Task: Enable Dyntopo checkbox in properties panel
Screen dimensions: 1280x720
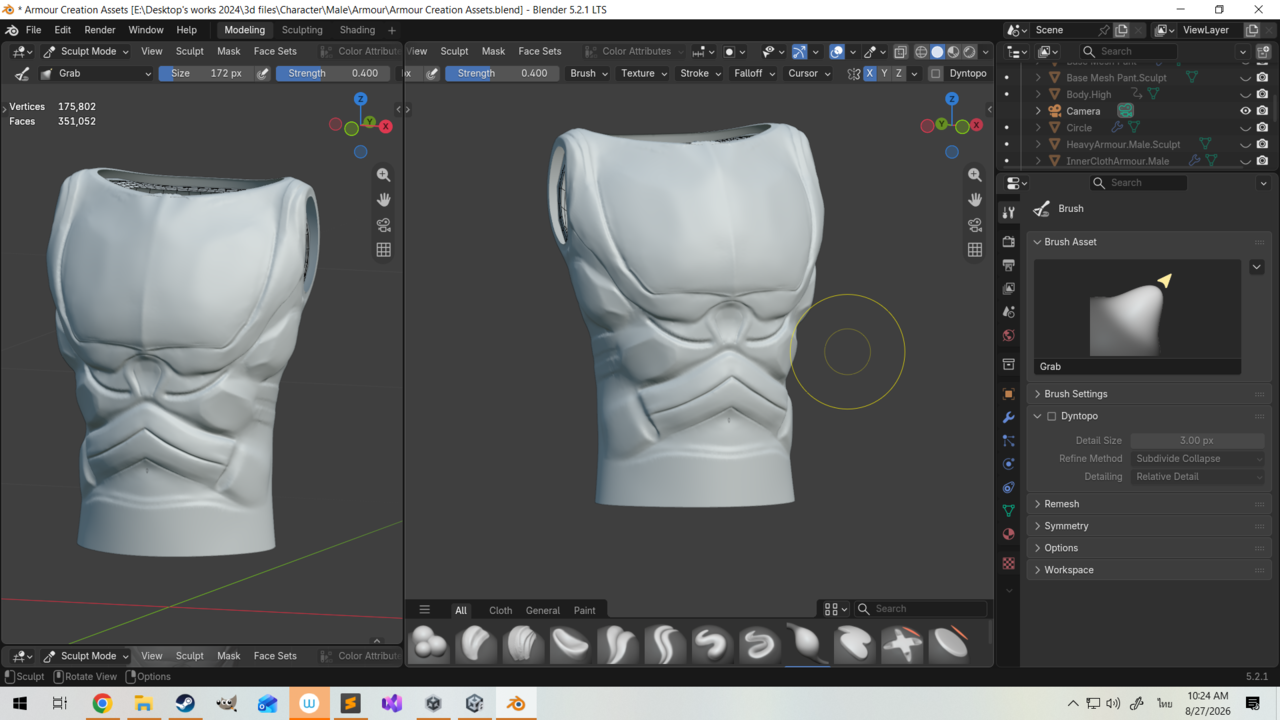Action: tap(1051, 416)
